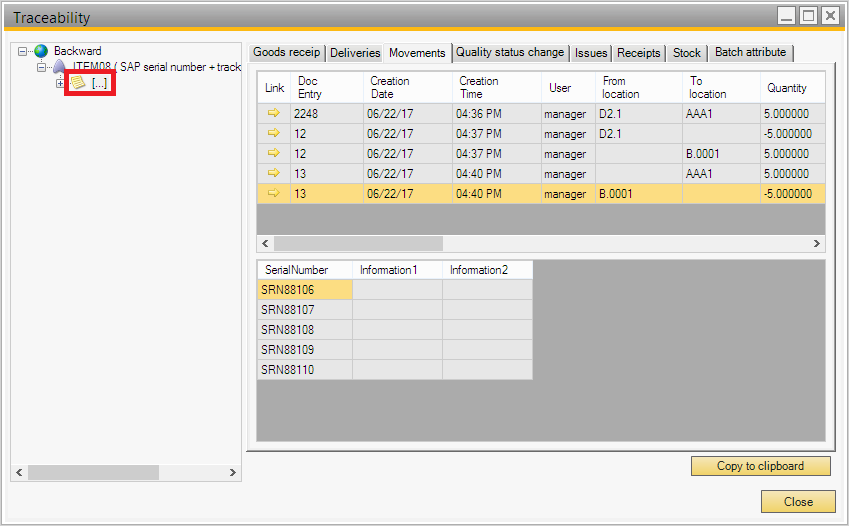849x526 pixels.
Task: Click the Backward globe icon in tree
Action: [x=41, y=51]
